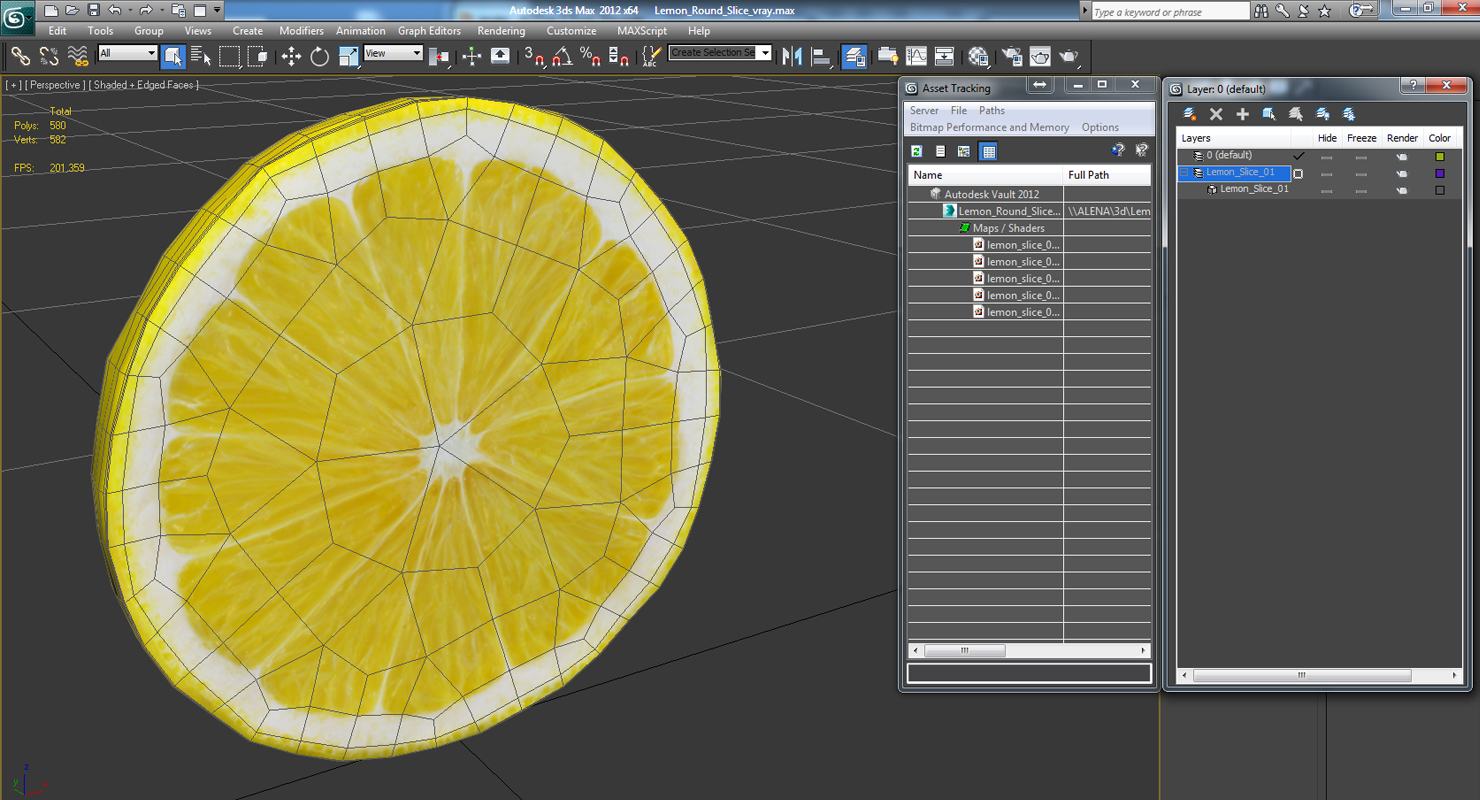This screenshot has height=800, width=1480.
Task: Toggle Hide for the 0 (default) layer
Action: coord(1327,157)
